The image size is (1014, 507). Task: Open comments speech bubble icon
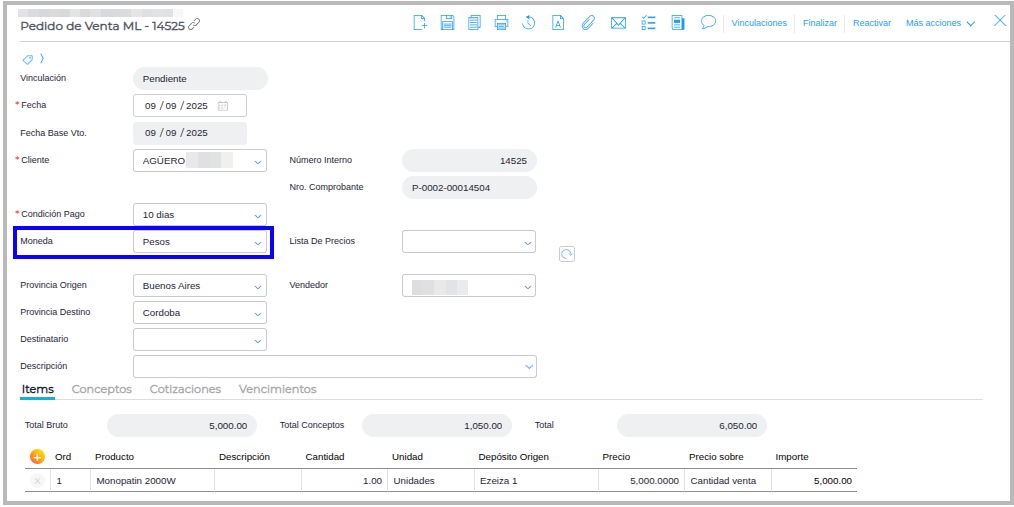pyautogui.click(x=708, y=22)
